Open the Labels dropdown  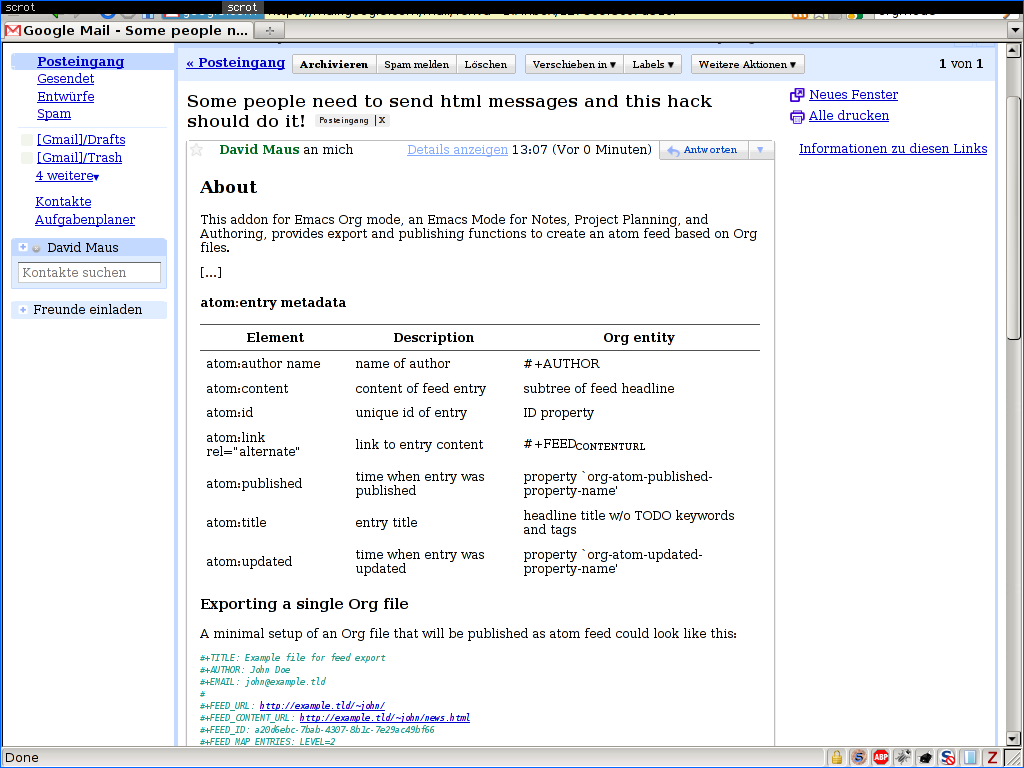point(652,64)
